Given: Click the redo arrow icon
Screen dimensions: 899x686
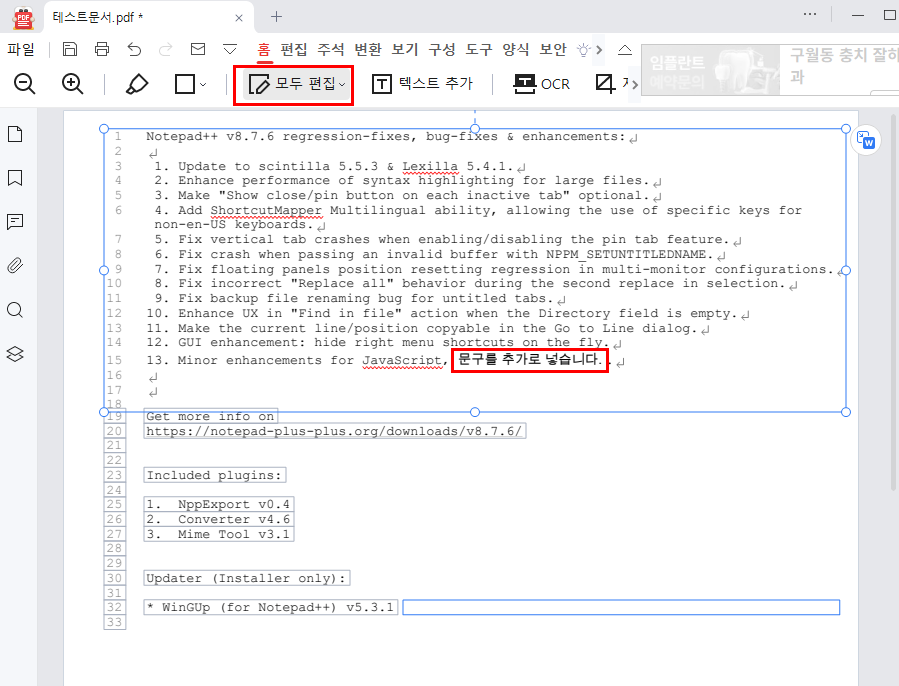Looking at the screenshot, I should pyautogui.click(x=166, y=49).
